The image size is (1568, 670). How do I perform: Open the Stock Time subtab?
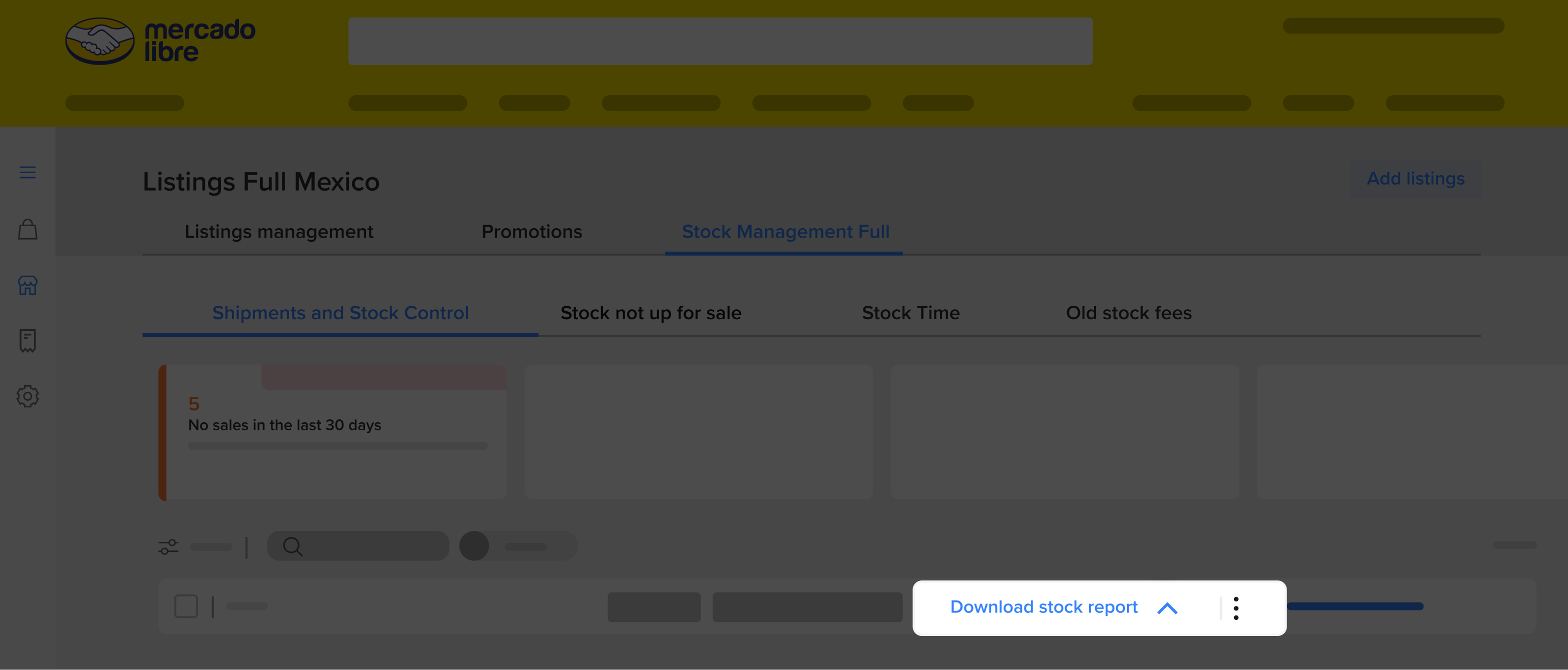(910, 312)
